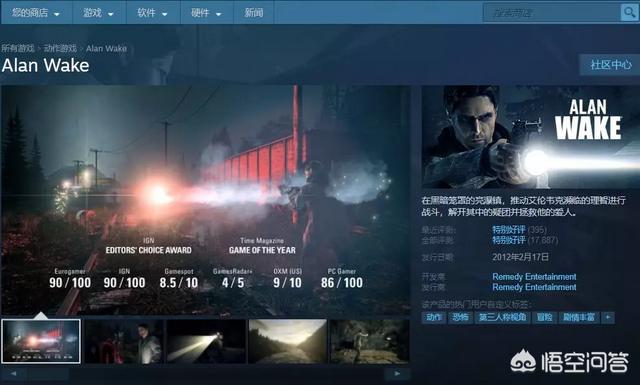Click the main screenshot with review scores
The image size is (640, 385).
click(205, 200)
